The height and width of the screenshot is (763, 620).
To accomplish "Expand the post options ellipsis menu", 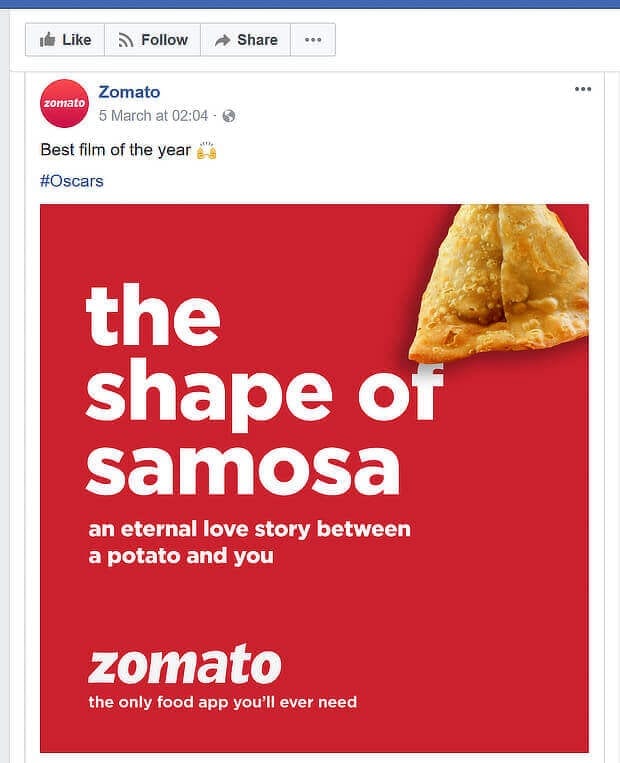I will [583, 89].
